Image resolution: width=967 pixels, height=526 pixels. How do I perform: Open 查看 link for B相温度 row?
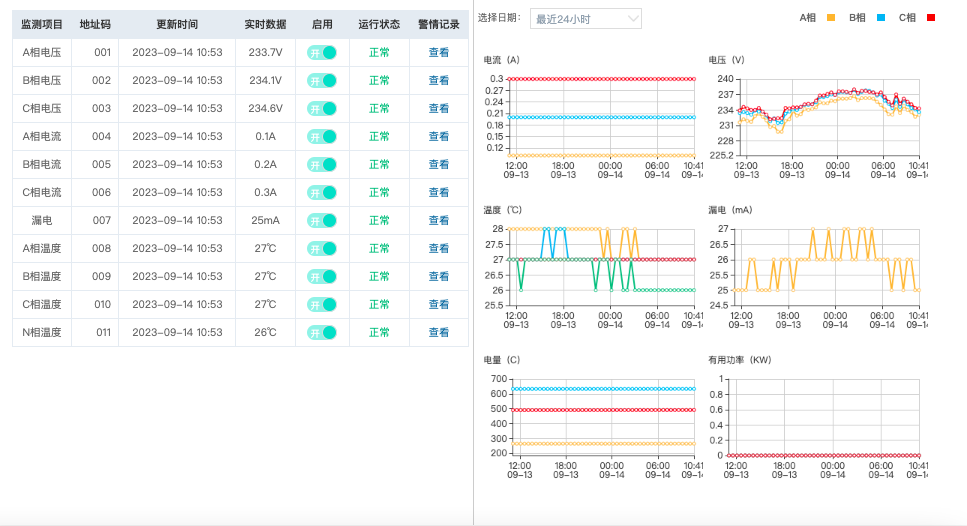click(x=438, y=277)
